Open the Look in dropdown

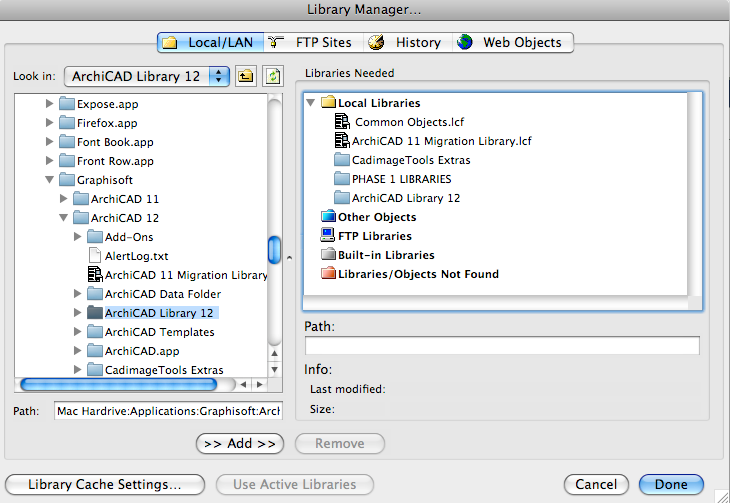pyautogui.click(x=147, y=76)
